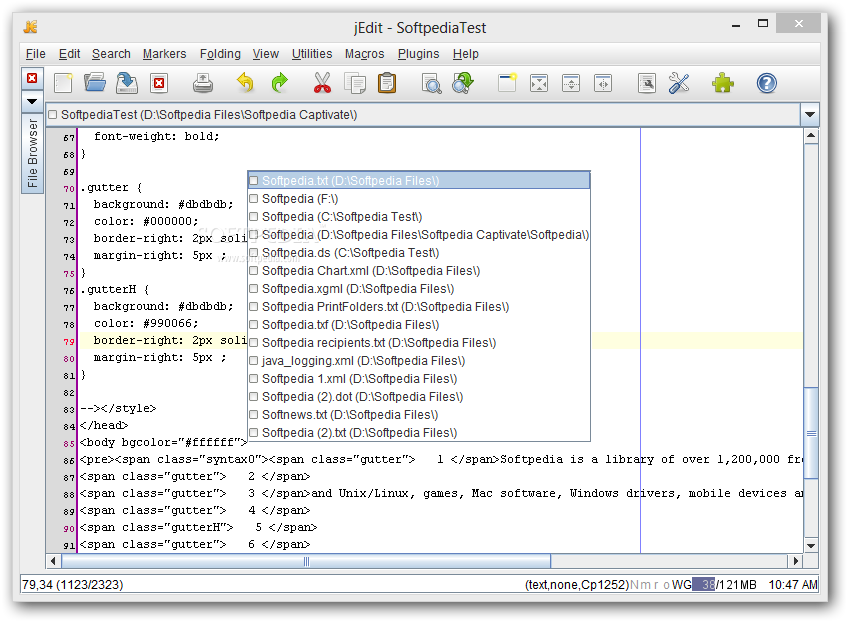
Task: Select Softpedia.txf buffer entry
Action: 419,325
